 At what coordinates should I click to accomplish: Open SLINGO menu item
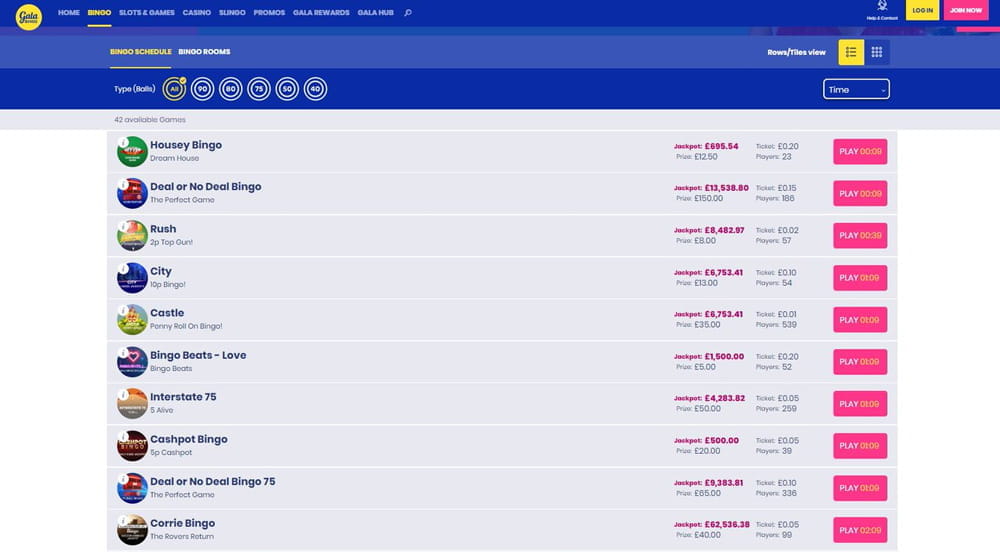click(x=232, y=13)
